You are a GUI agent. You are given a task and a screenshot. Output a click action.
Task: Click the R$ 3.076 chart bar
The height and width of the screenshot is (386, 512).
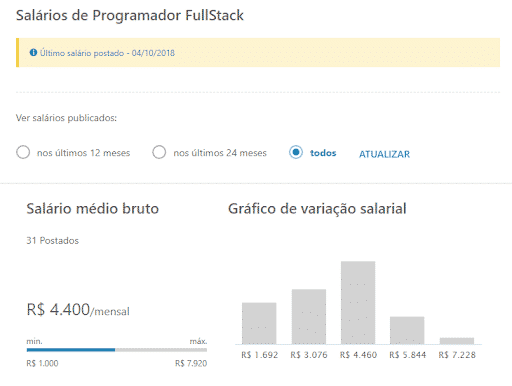pos(309,316)
